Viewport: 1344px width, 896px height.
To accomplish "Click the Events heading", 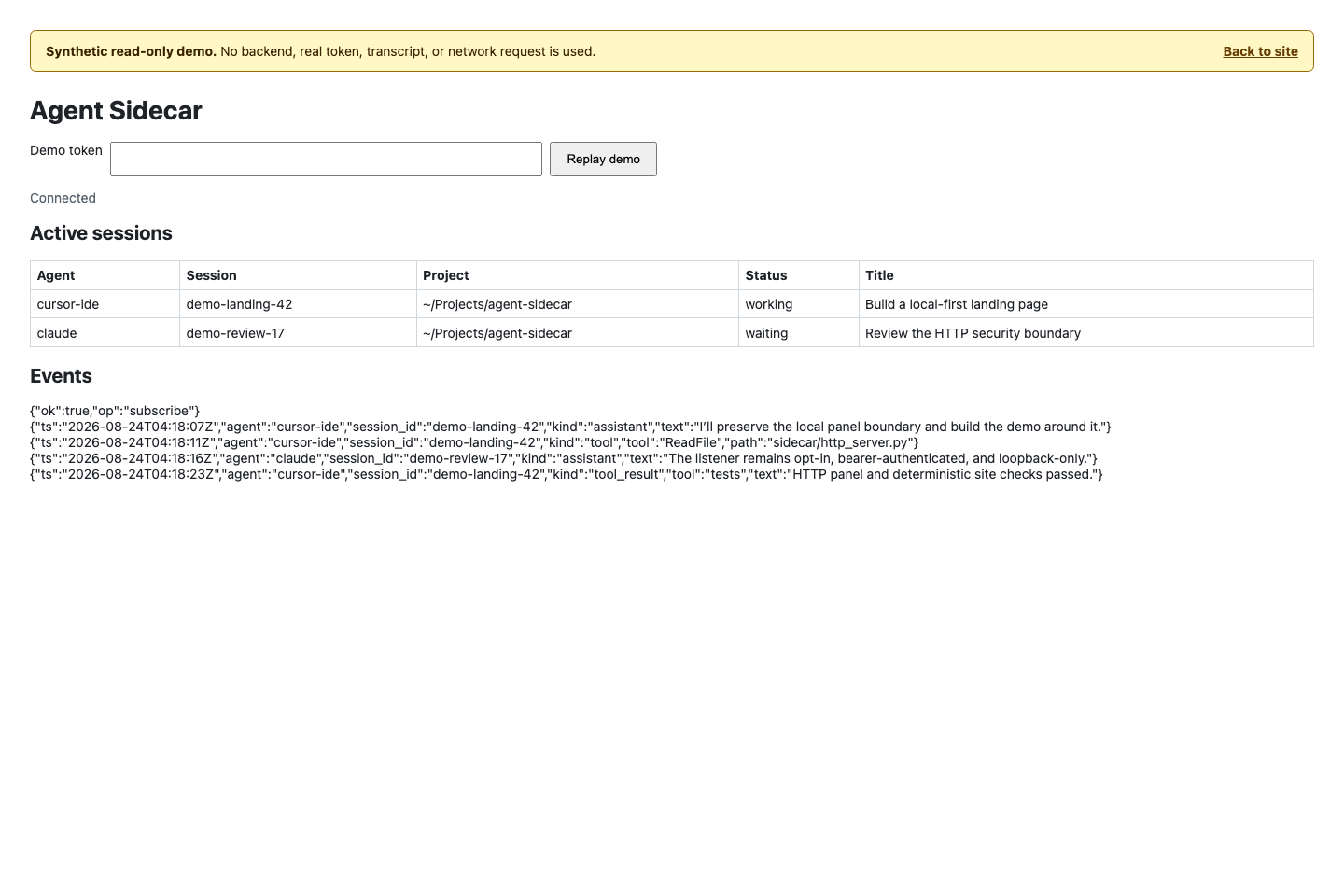I will [x=61, y=376].
